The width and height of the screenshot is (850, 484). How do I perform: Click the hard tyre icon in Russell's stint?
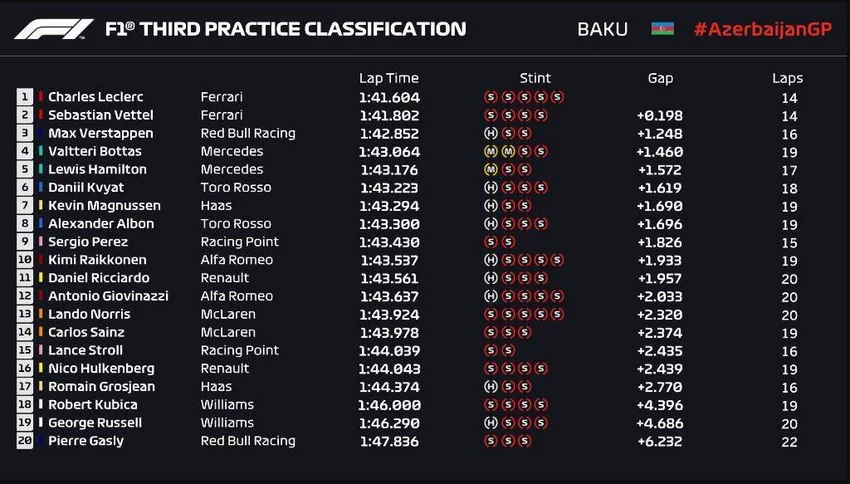click(x=490, y=422)
